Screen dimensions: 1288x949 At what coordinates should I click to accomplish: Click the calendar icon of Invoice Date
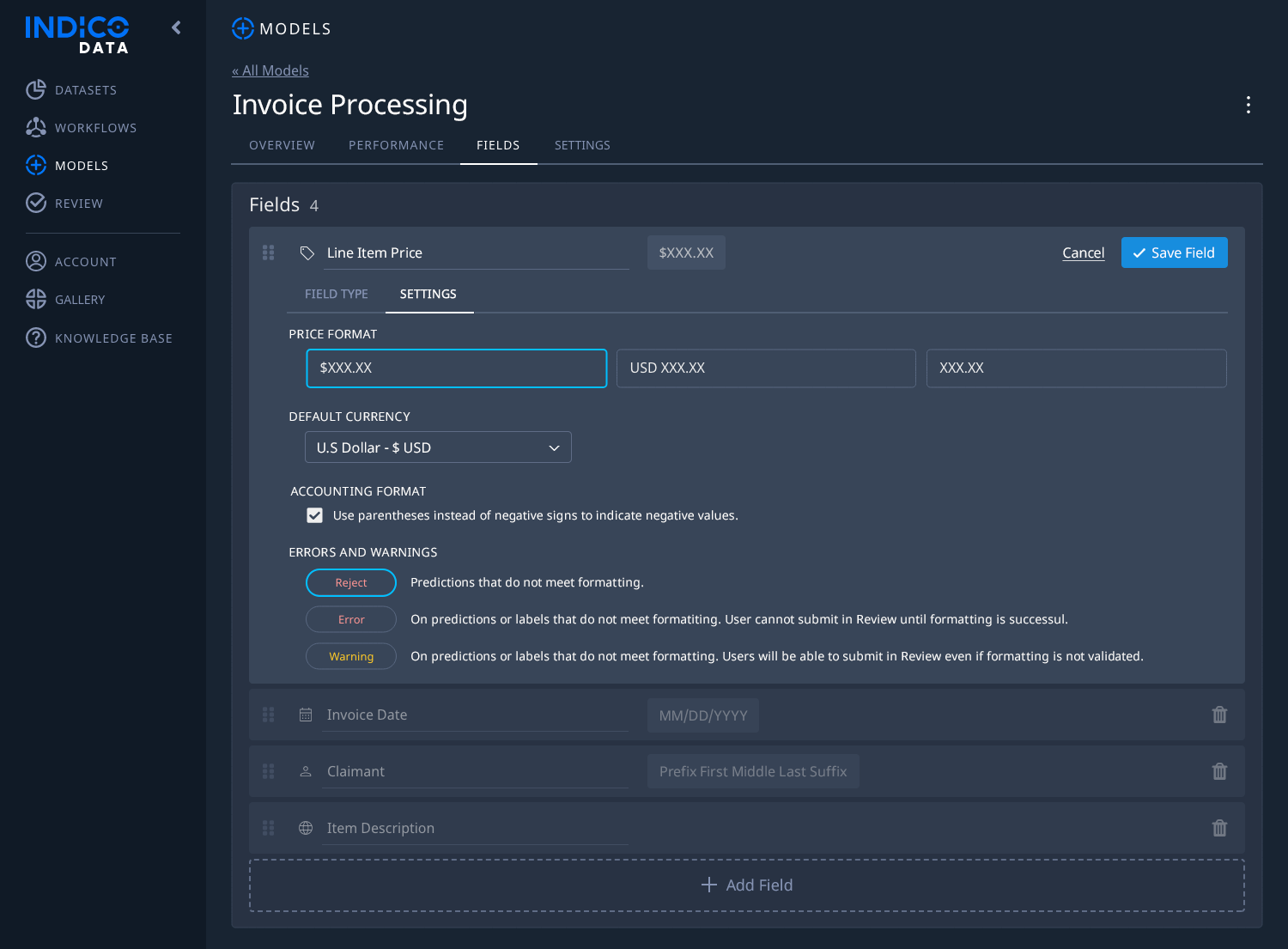click(x=306, y=715)
